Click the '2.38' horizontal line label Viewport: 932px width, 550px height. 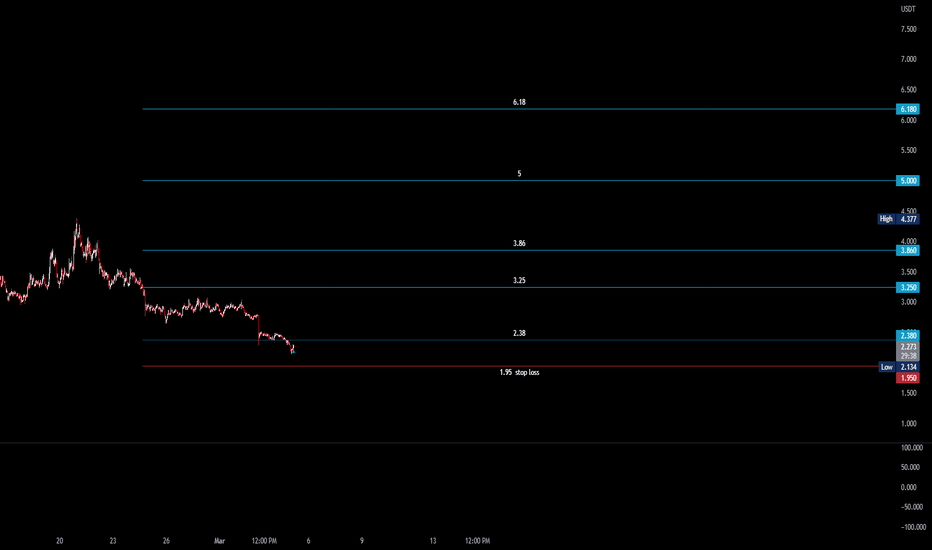coord(519,333)
